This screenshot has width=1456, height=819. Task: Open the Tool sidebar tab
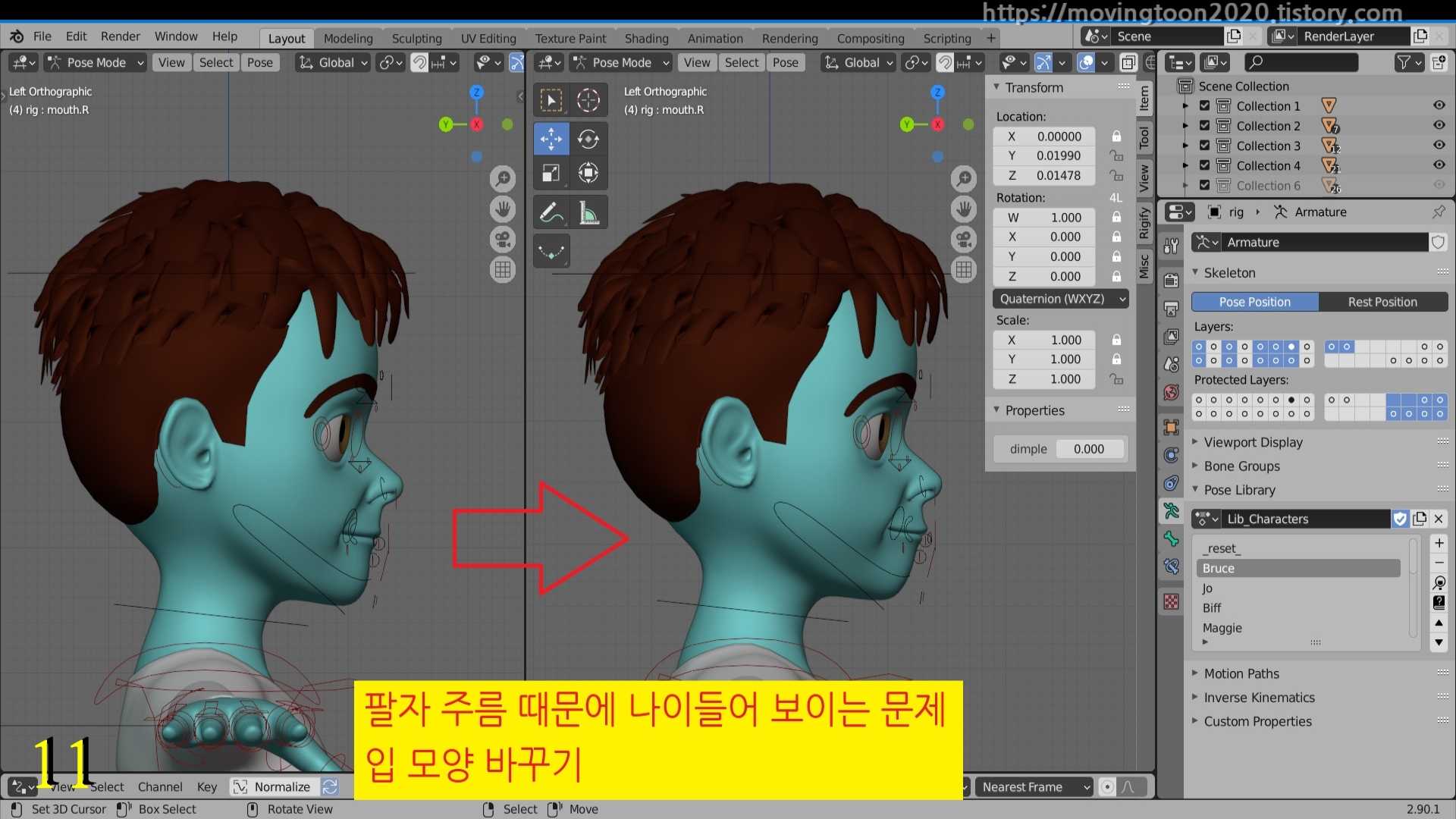point(1144,138)
